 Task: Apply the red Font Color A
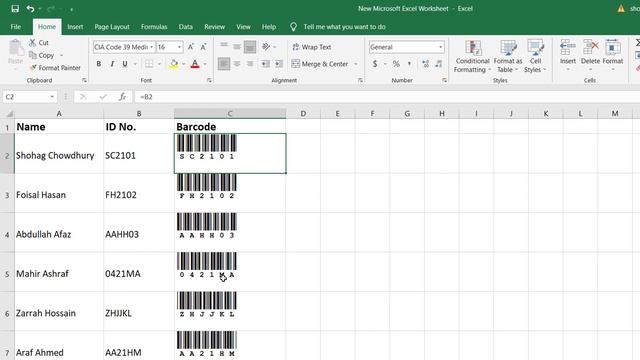click(195, 64)
